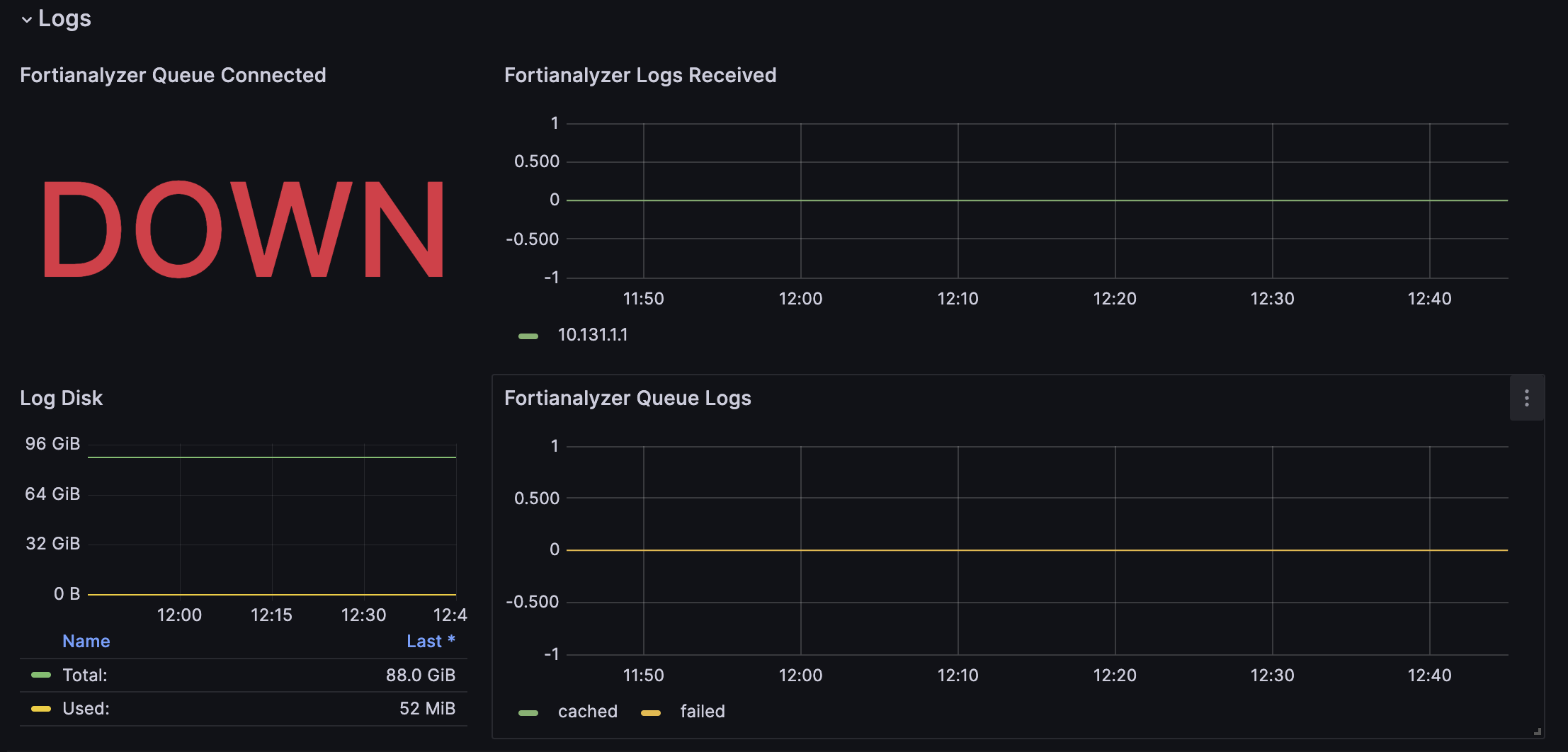The image size is (1568, 752).
Task: Click the yellow failed legend color marker
Action: (651, 713)
